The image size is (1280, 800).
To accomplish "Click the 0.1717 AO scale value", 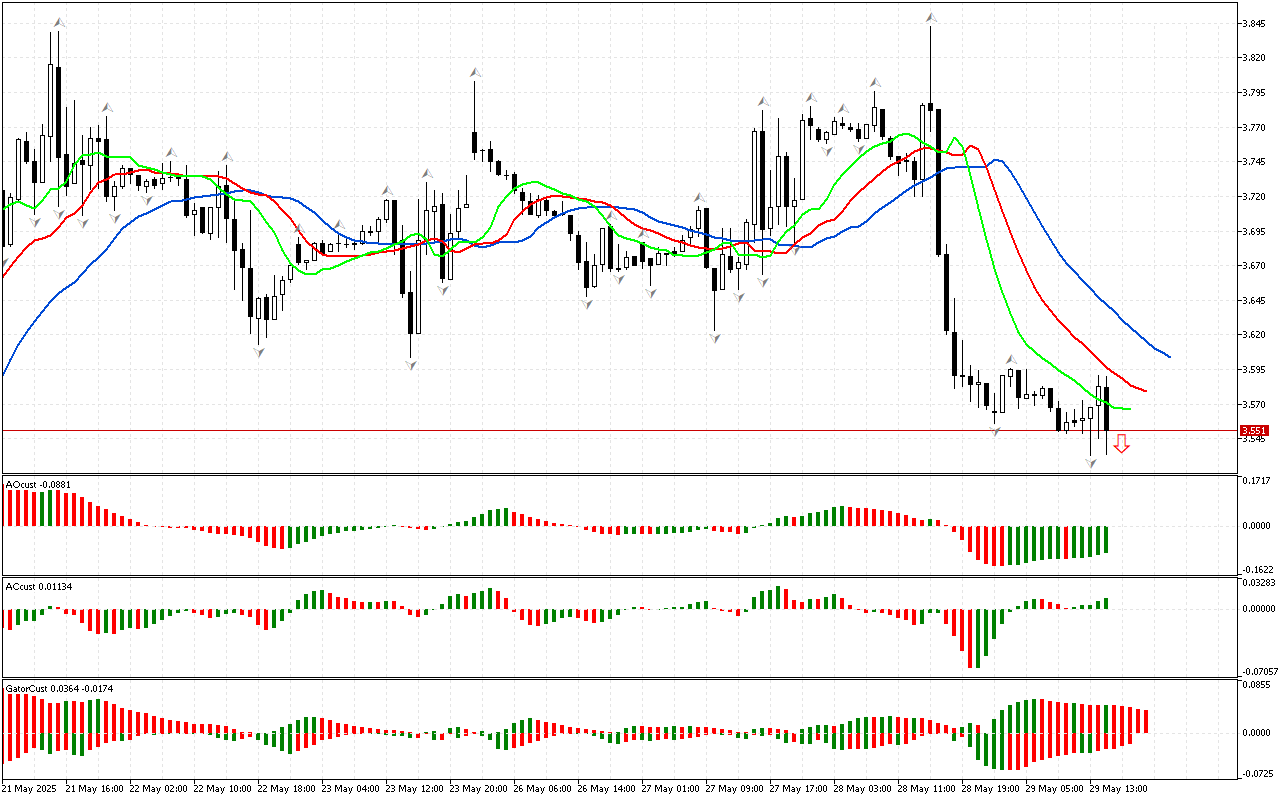I will pos(1256,481).
